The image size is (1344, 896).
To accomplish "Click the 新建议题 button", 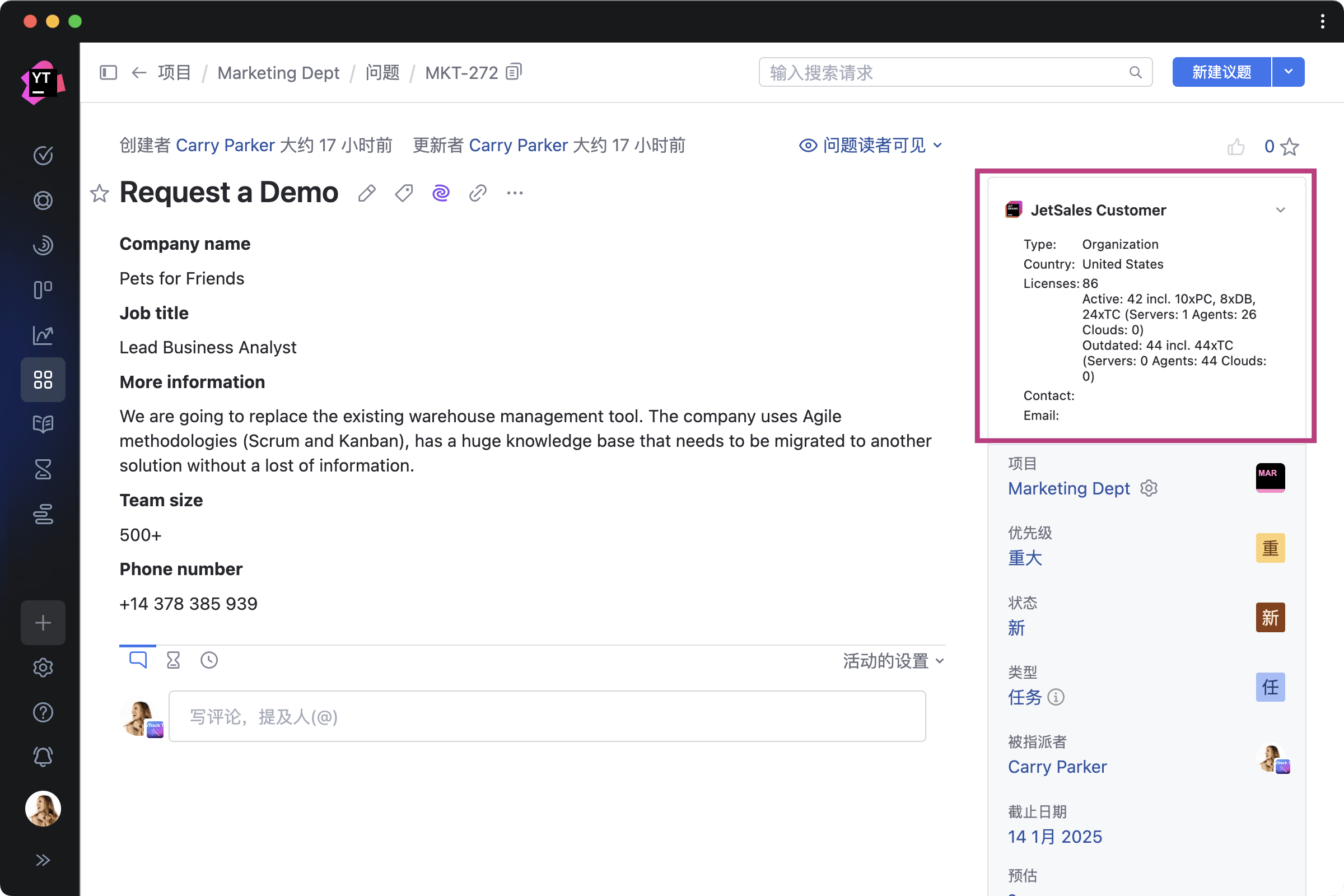I will [x=1221, y=72].
